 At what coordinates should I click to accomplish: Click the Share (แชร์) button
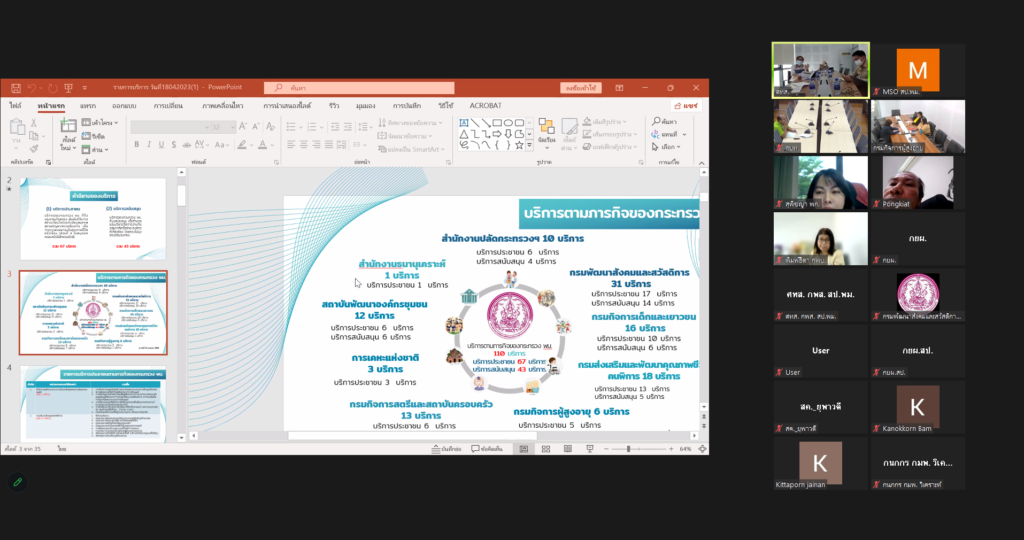686,105
